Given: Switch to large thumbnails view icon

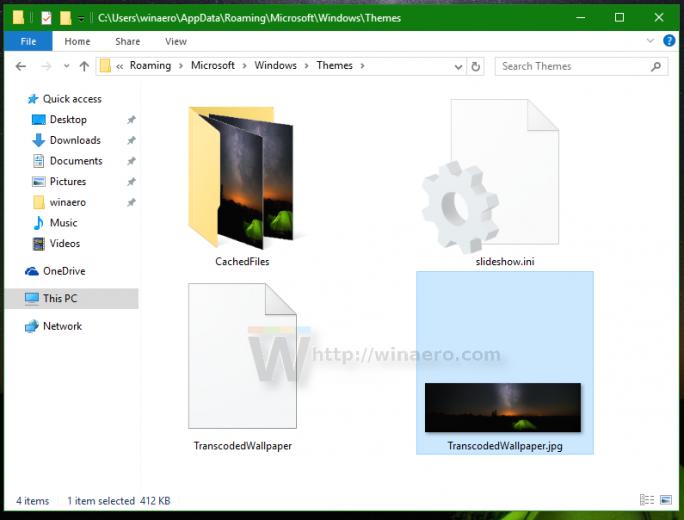Looking at the screenshot, I should click(x=666, y=499).
